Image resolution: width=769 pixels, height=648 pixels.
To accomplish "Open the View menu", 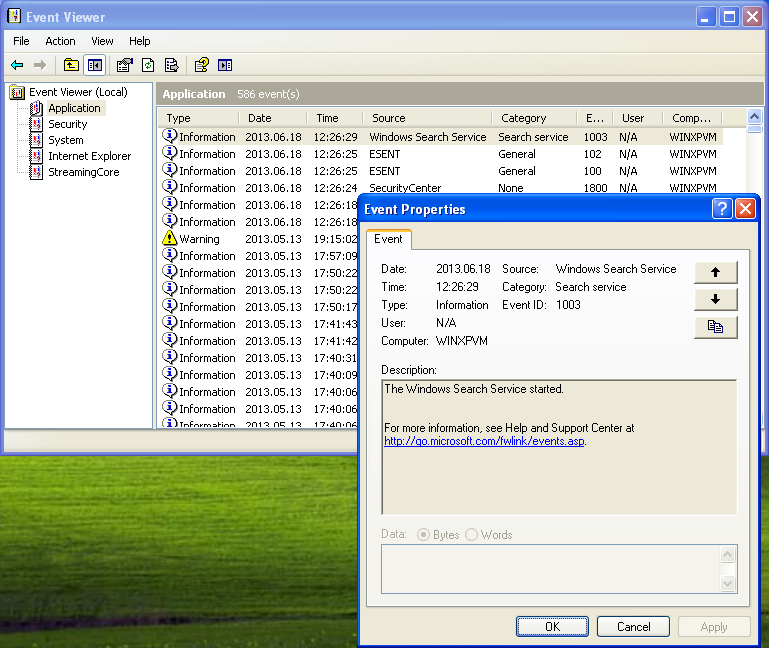I will point(102,41).
